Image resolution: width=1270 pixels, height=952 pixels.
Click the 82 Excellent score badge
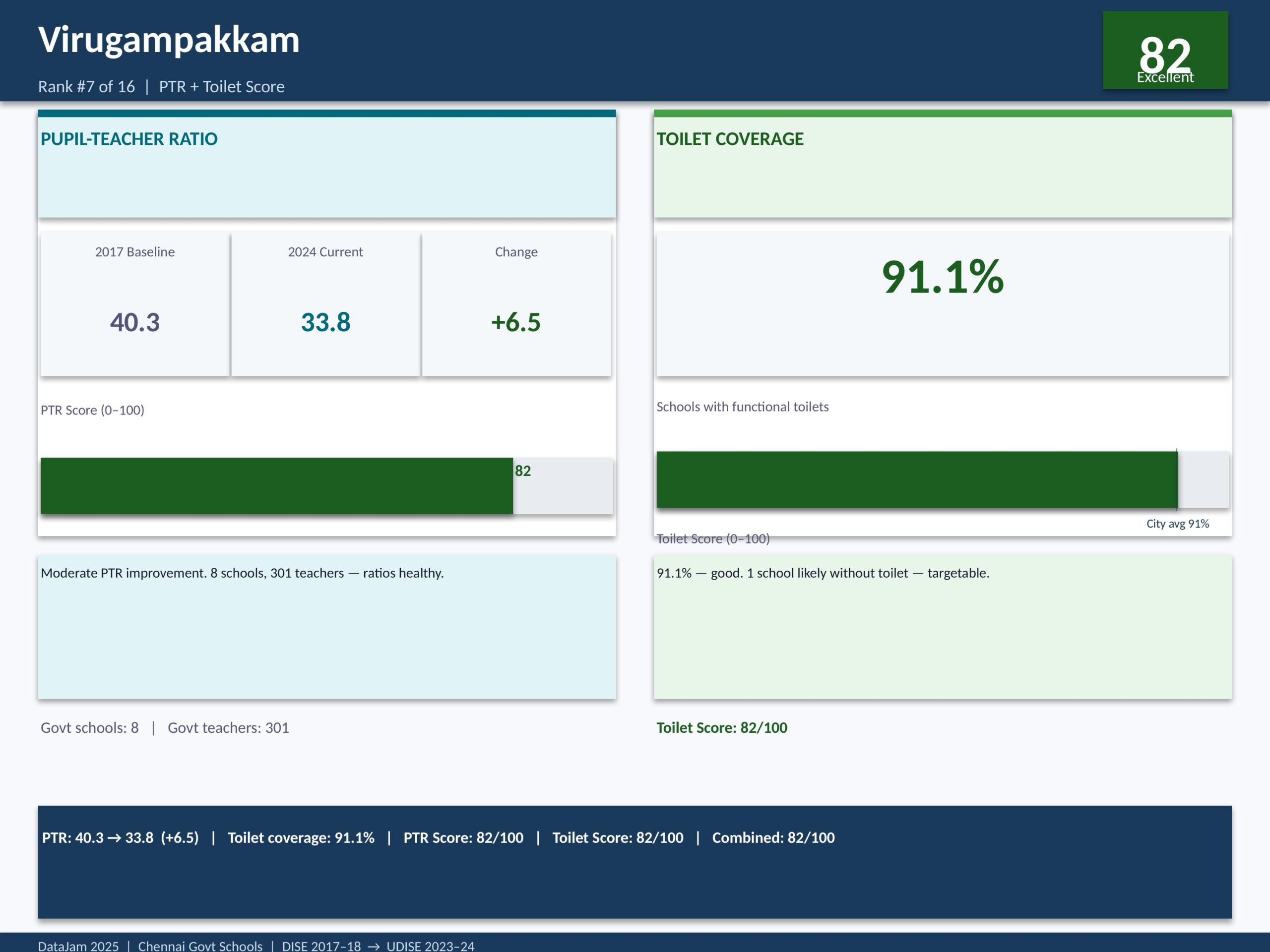(1165, 51)
